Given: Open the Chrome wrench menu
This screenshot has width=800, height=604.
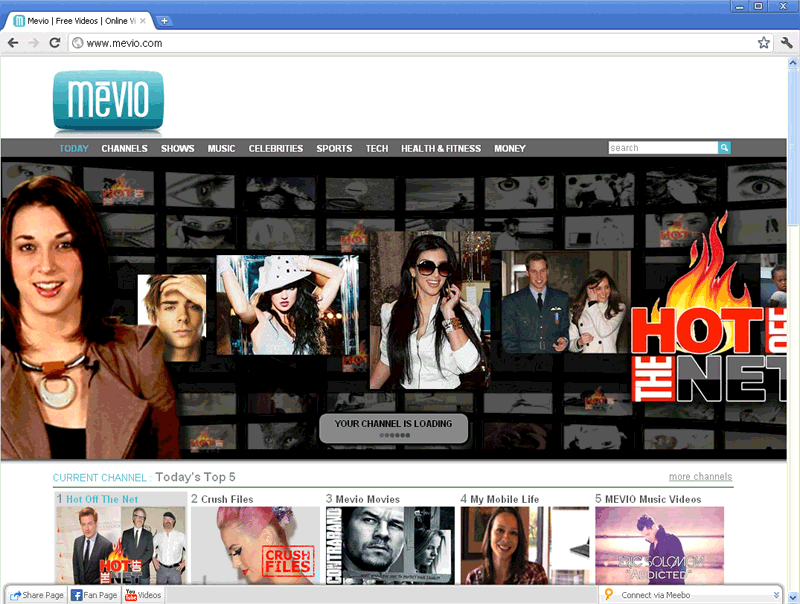Looking at the screenshot, I should pyautogui.click(x=786, y=43).
